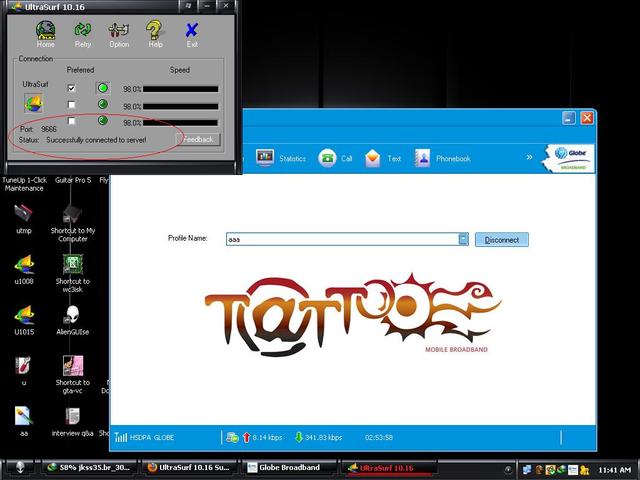Click the Globe Broadband logo
The height and width of the screenshot is (480, 640).
point(569,158)
